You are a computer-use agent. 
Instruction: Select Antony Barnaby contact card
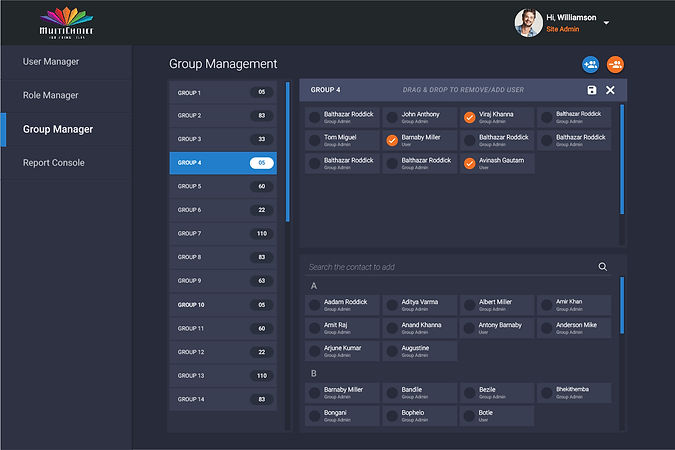click(497, 328)
